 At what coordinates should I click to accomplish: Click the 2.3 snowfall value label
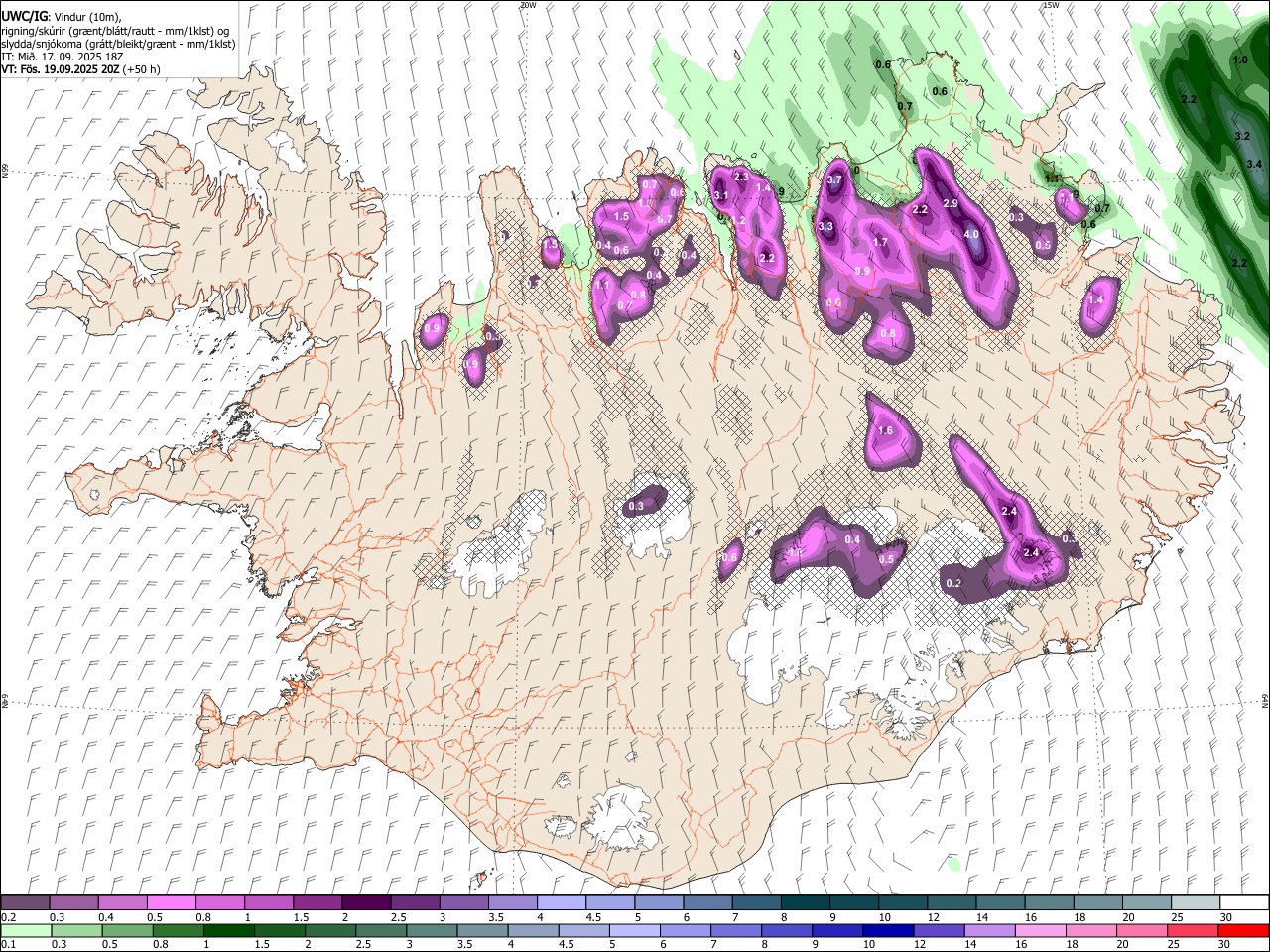741,177
